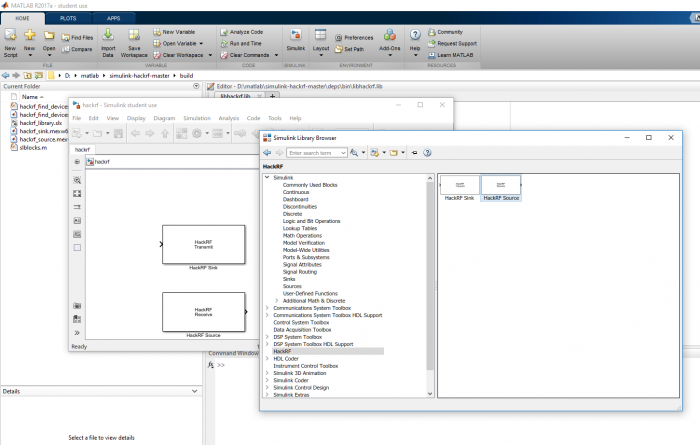Switch to the APPS tab
Image resolution: width=700 pixels, height=445 pixels.
tap(113, 18)
